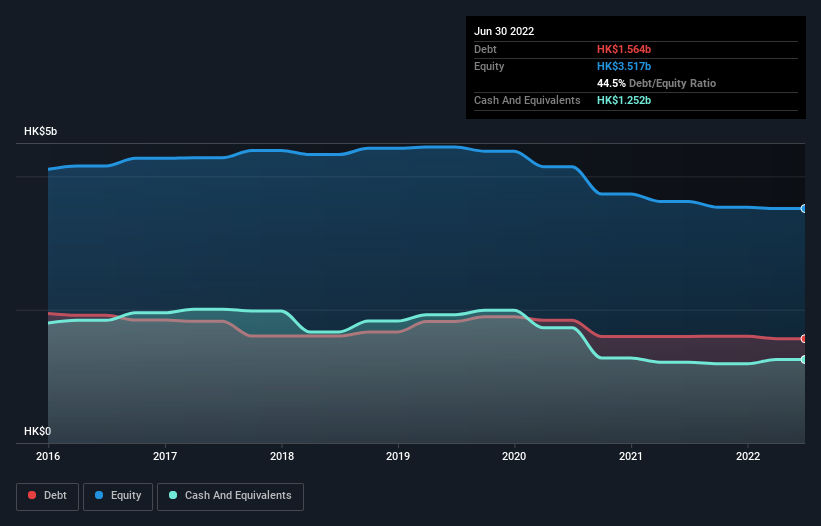Click the 44.5% Debt/Equity Ratio text

(656, 83)
